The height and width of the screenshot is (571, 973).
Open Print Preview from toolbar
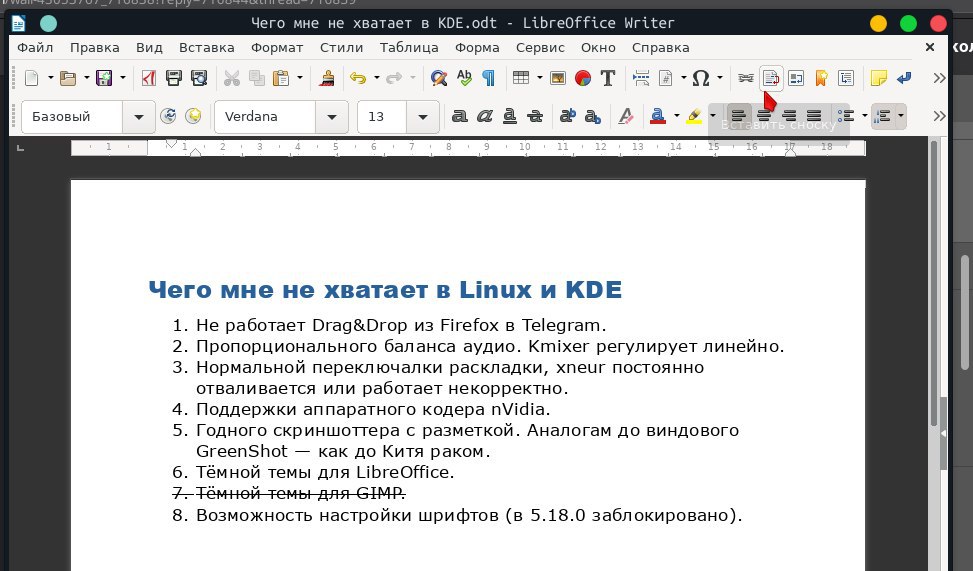[x=199, y=78]
